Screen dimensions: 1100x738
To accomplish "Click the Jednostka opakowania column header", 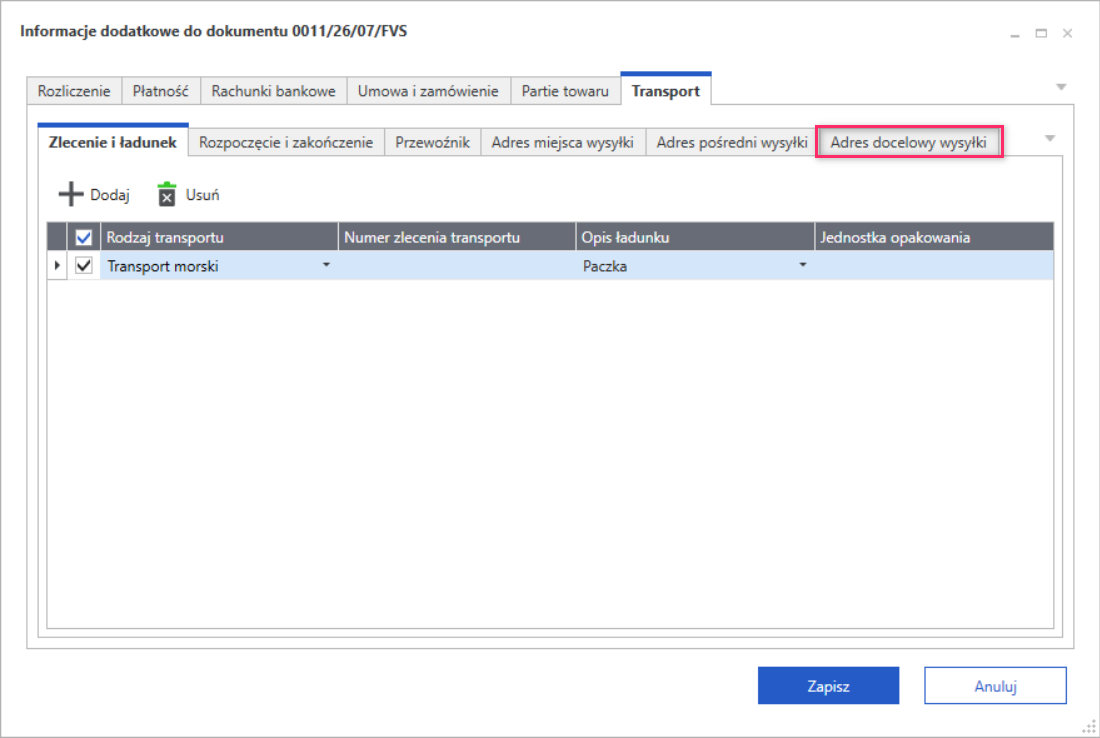I will 934,237.
